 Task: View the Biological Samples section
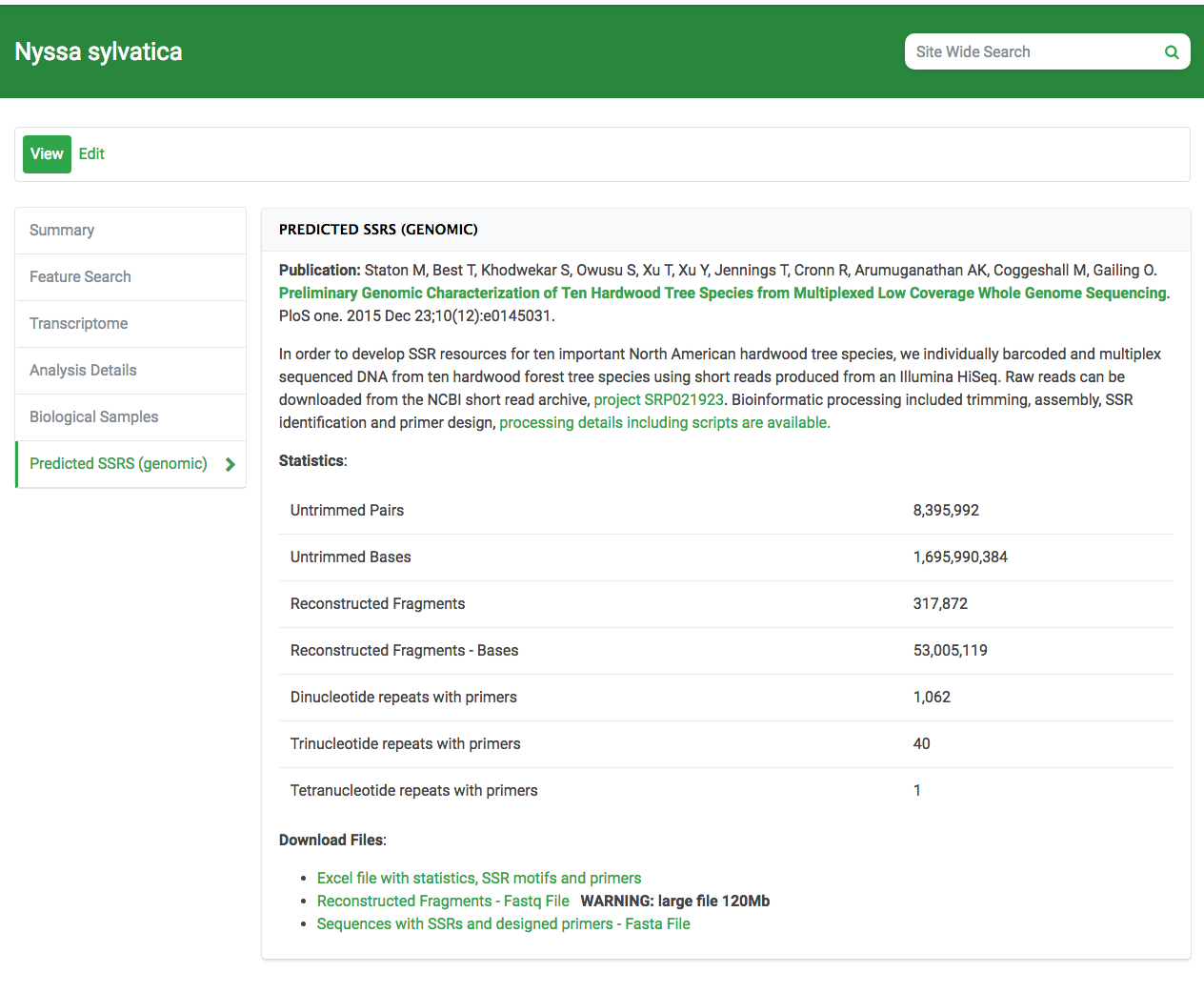(x=93, y=416)
